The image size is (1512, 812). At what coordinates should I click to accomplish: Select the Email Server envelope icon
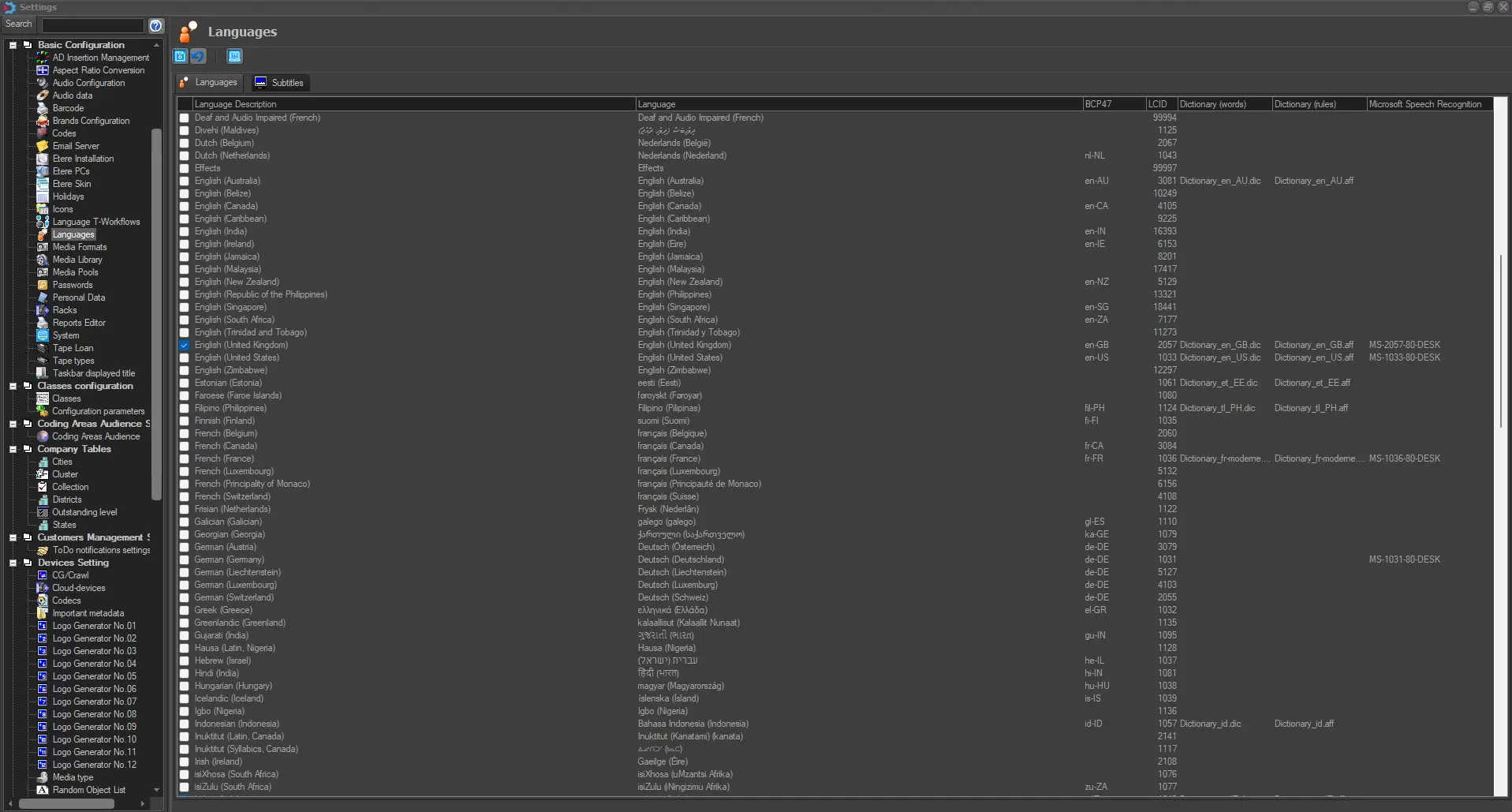coord(43,146)
